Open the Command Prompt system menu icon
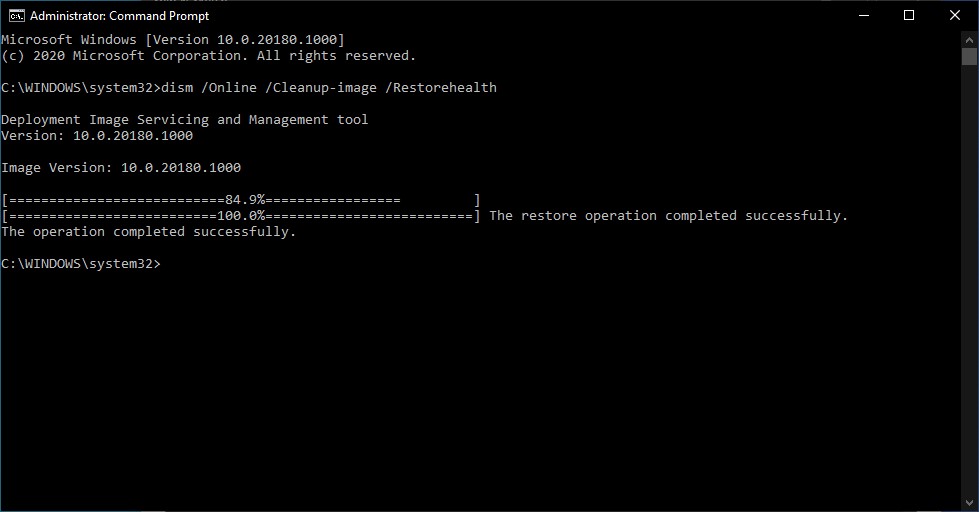Image resolution: width=979 pixels, height=512 pixels. [16, 16]
